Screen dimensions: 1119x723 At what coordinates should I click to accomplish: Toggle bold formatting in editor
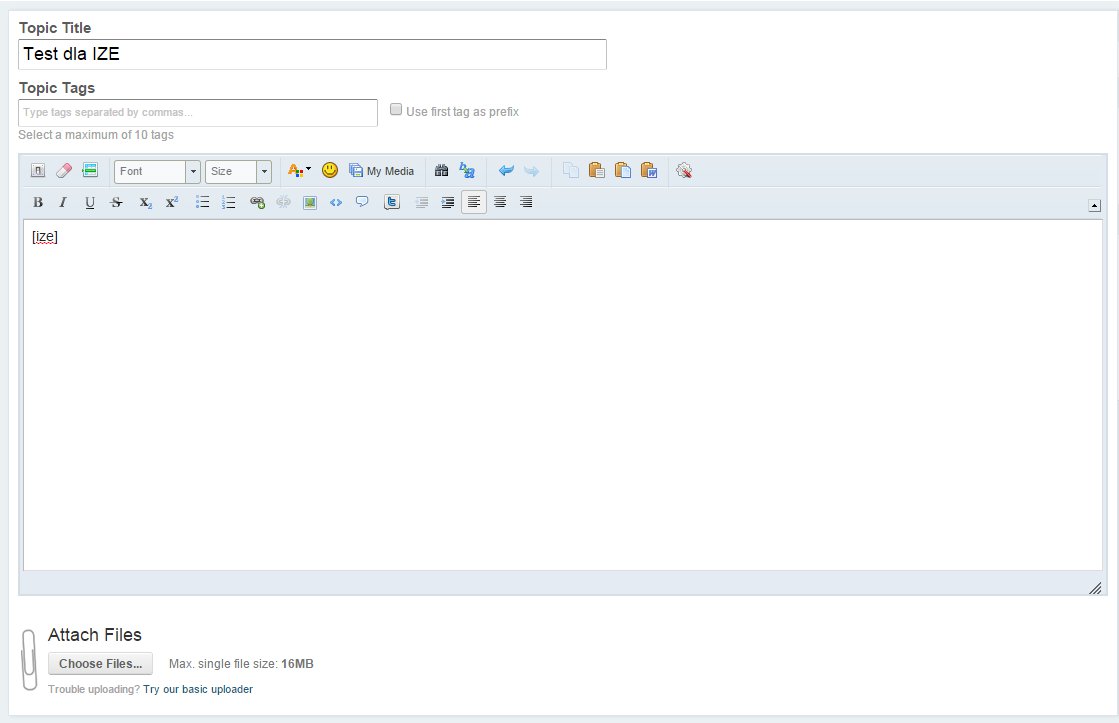click(38, 202)
